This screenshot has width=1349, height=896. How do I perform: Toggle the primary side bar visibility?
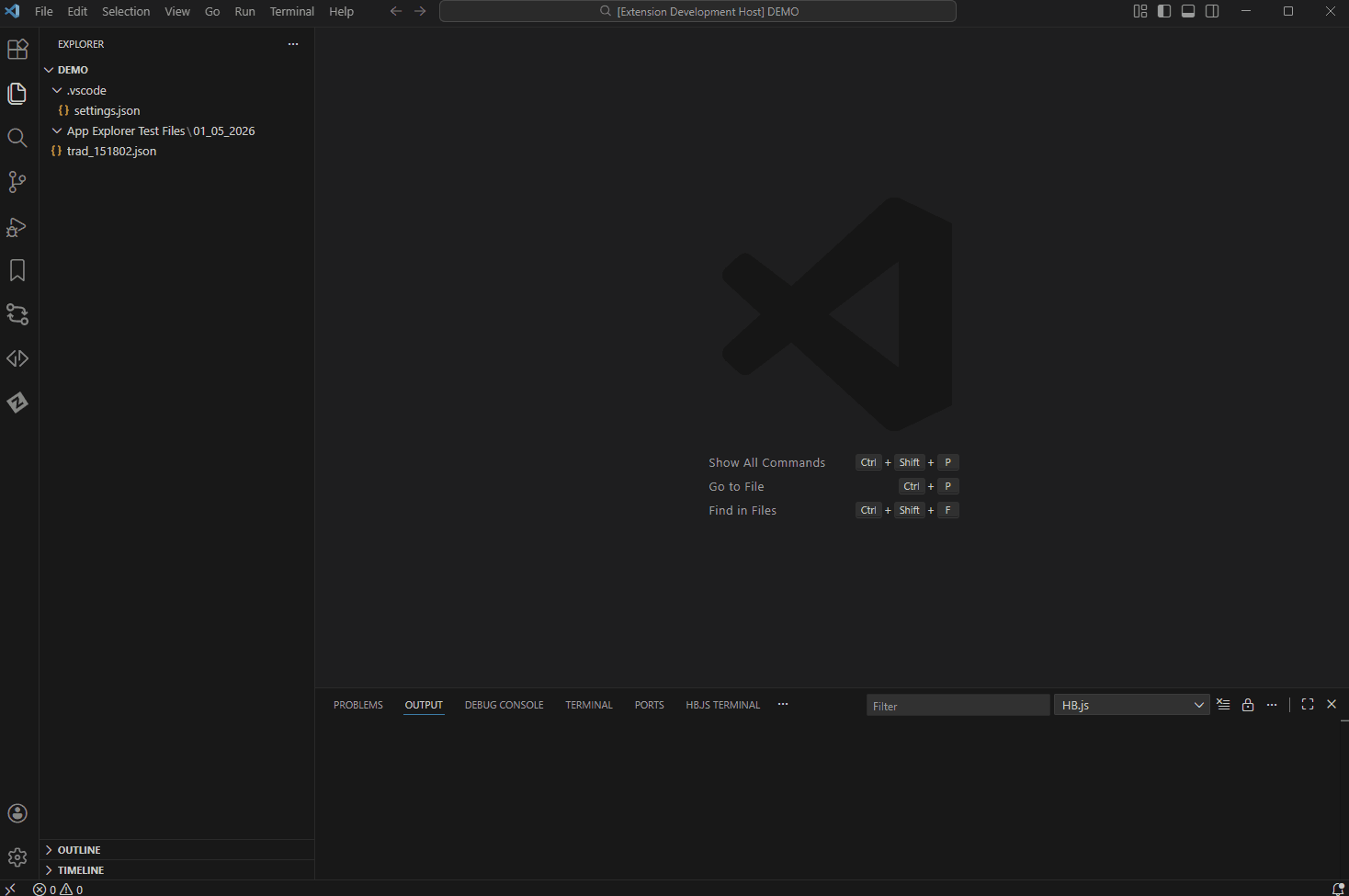1164,11
